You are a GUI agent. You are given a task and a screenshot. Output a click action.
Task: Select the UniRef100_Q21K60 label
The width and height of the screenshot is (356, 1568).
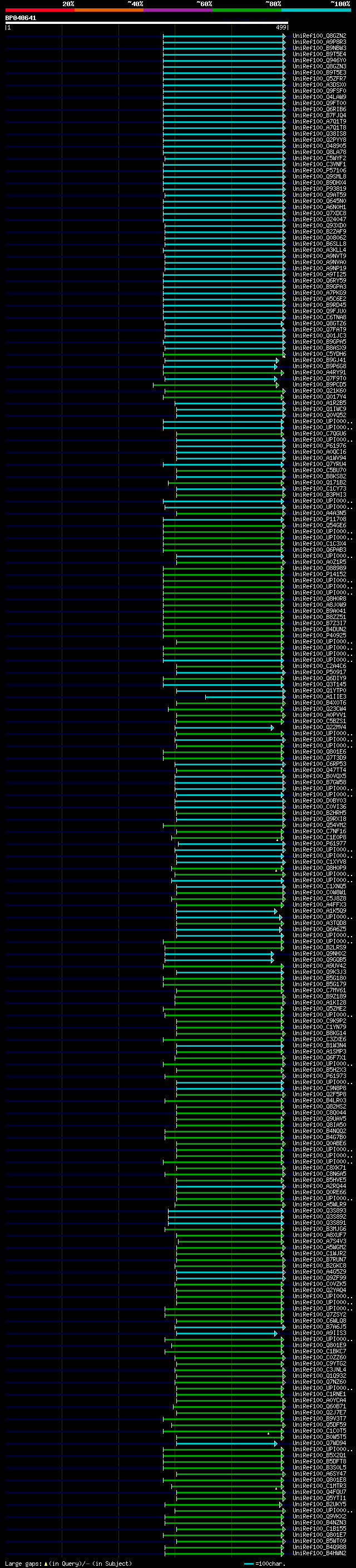coord(319,391)
